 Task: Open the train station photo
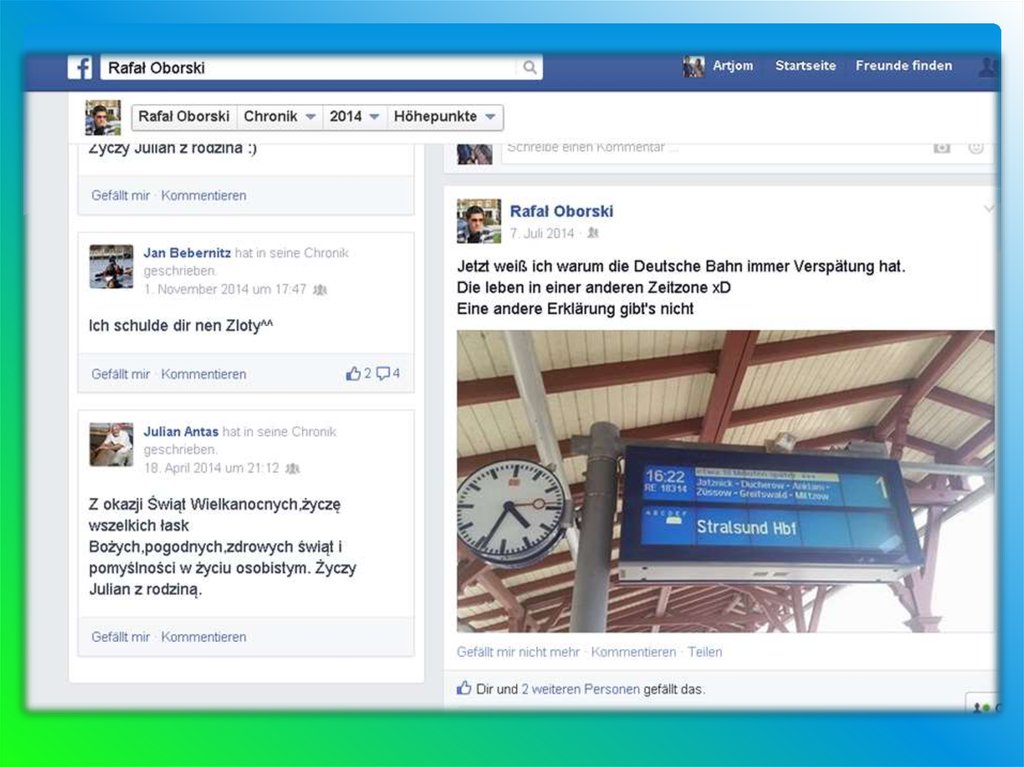coord(725,481)
